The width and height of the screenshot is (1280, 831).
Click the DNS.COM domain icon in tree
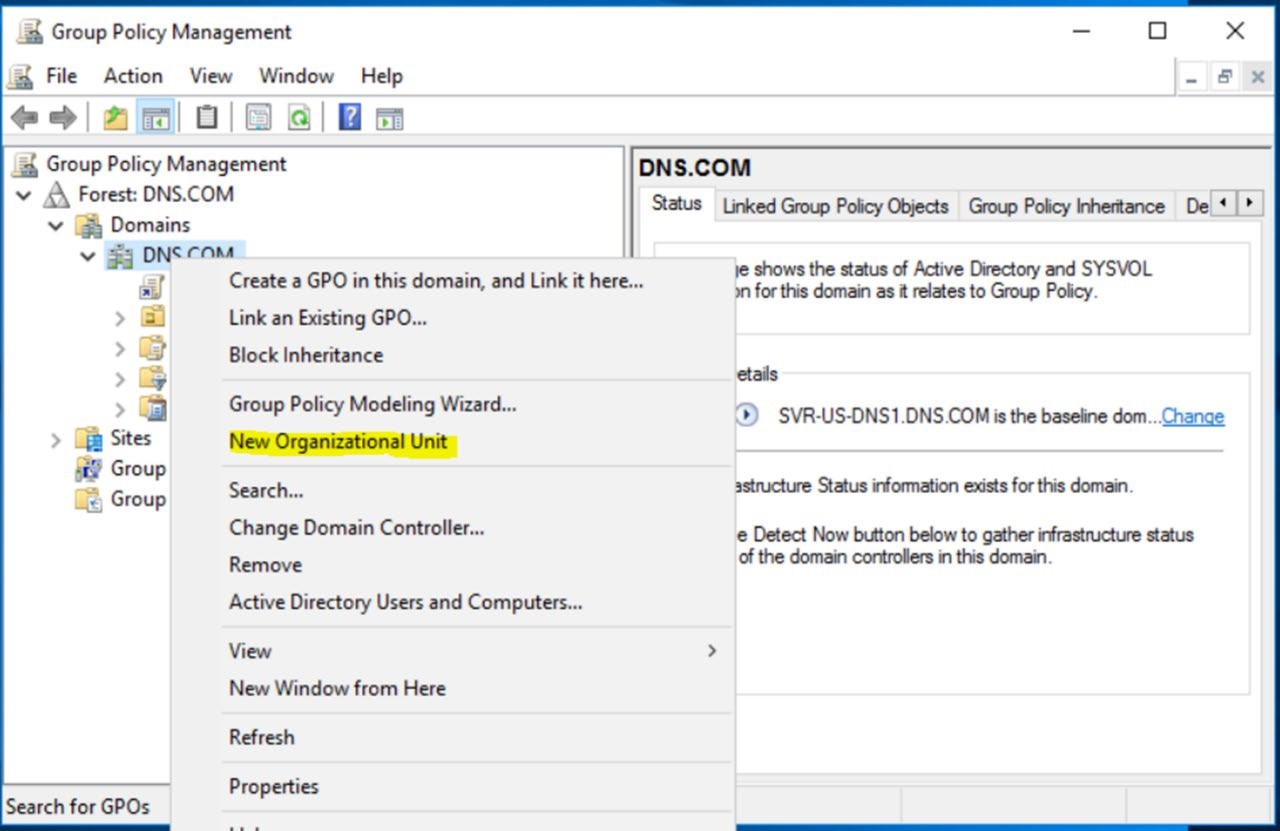pos(120,256)
